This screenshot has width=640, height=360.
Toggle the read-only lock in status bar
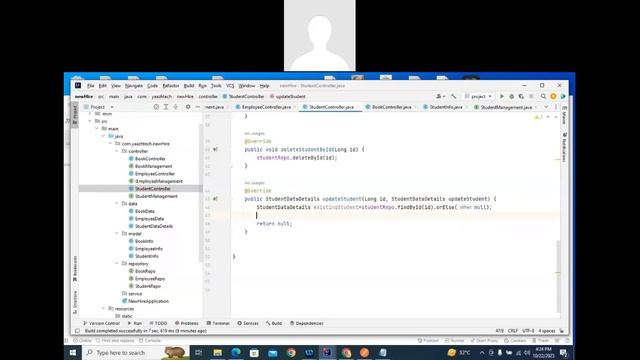pos(562,331)
